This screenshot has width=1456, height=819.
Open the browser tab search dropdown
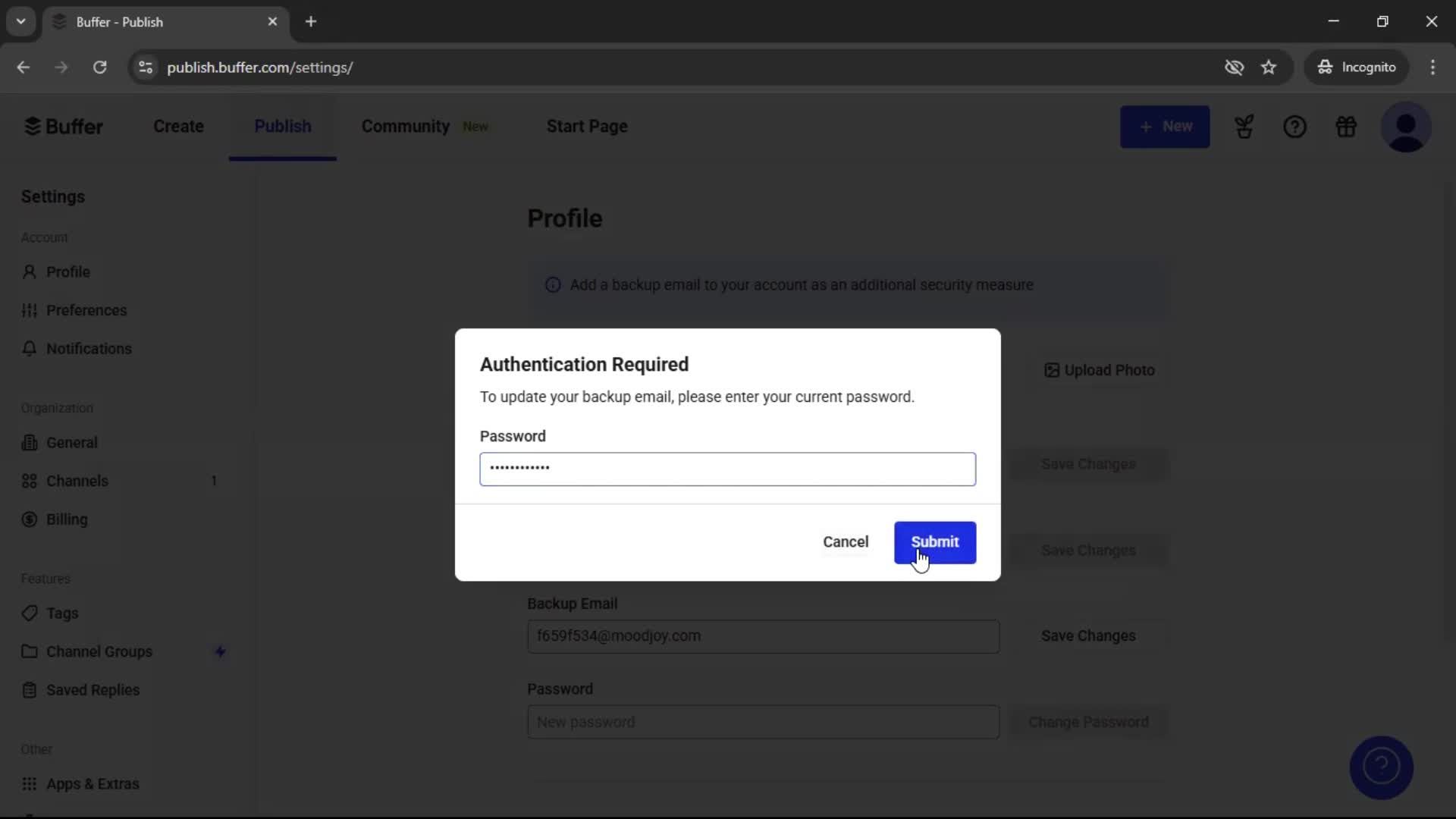tap(20, 21)
